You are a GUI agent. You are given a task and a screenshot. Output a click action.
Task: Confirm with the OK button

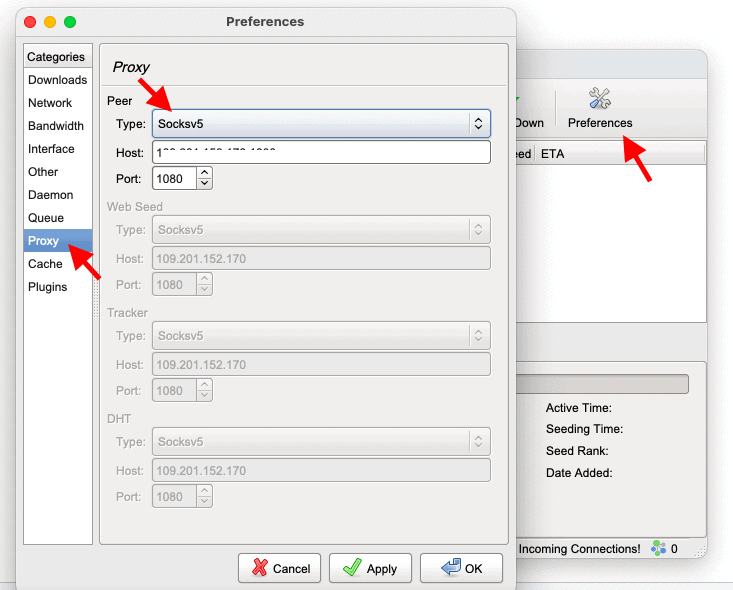[x=461, y=568]
